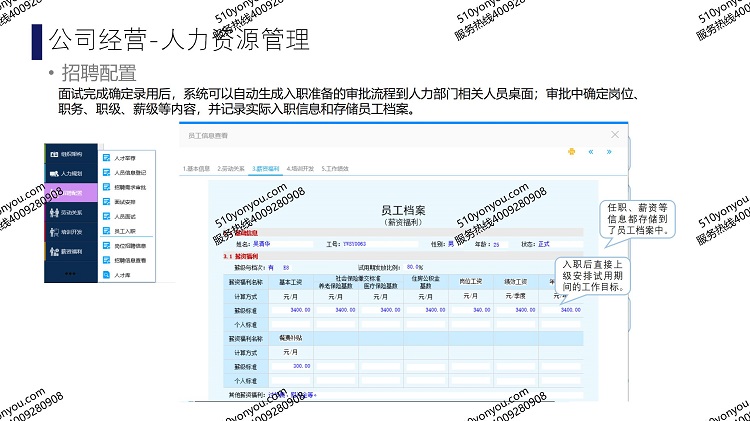Image resolution: width=750 pixels, height=421 pixels.
Task: Switch to the 2.劳动关系 tab
Action: (x=233, y=169)
